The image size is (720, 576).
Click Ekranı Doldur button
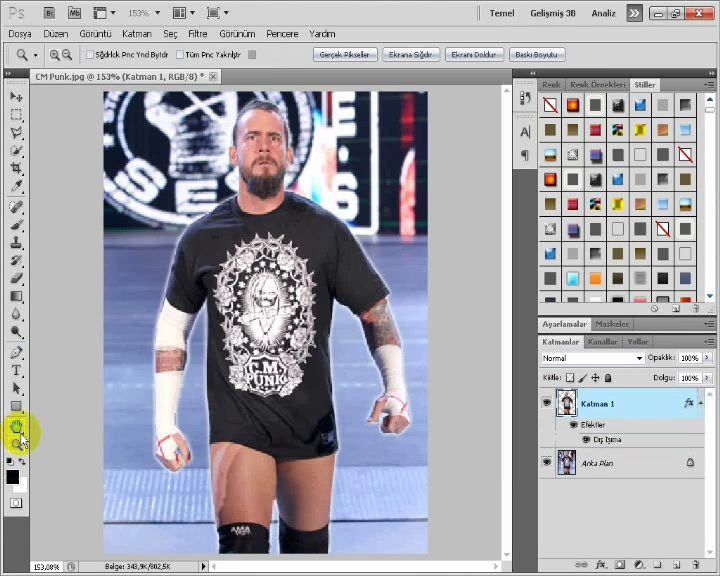coord(474,55)
